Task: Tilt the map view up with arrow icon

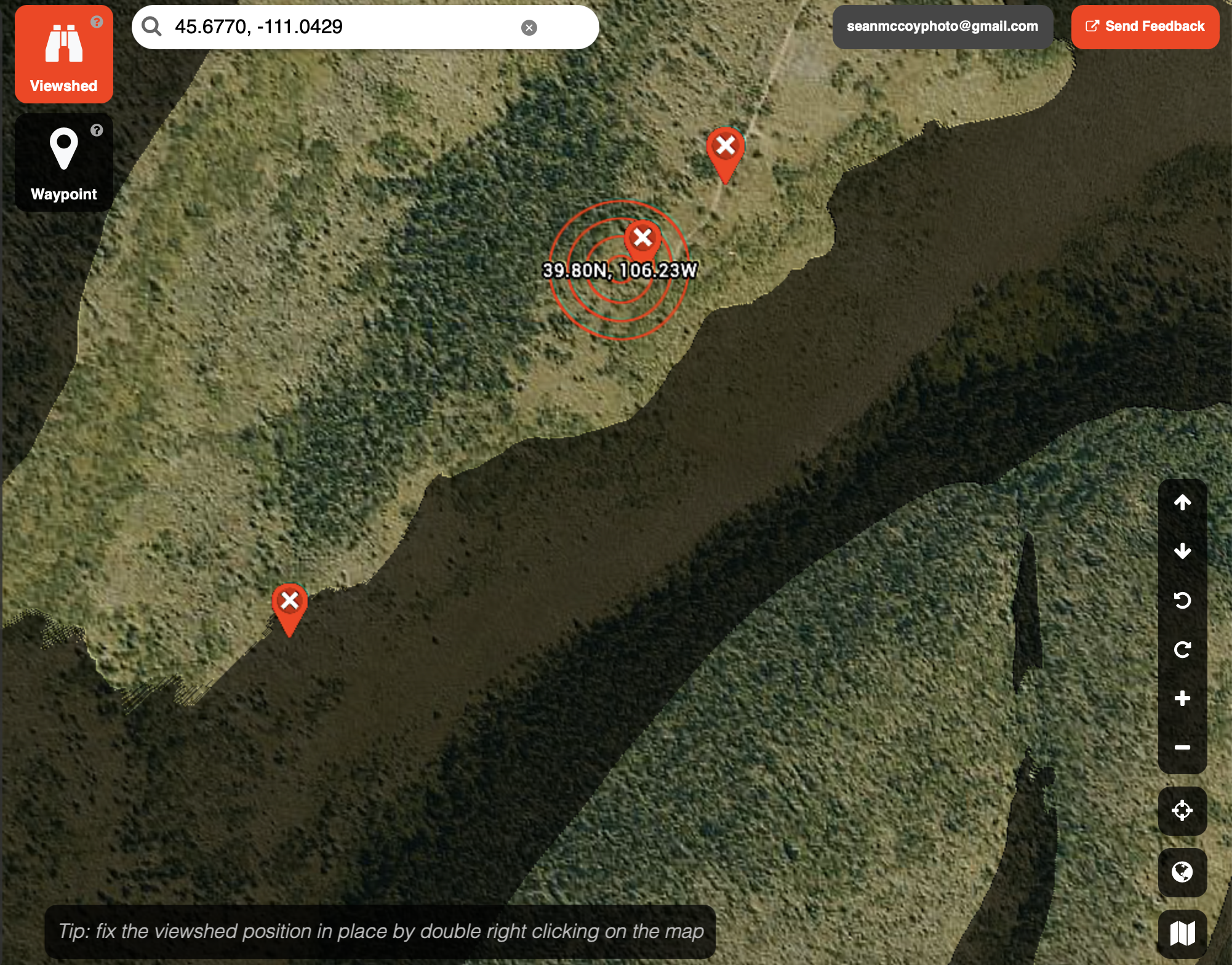Action: point(1182,503)
